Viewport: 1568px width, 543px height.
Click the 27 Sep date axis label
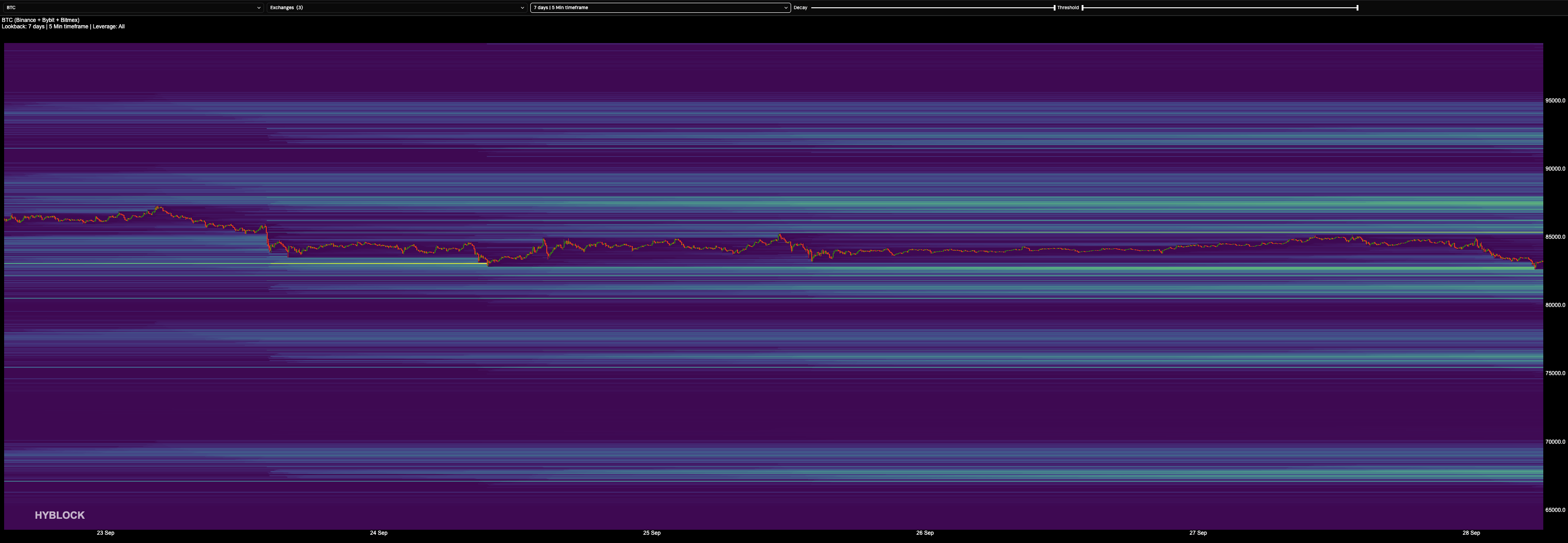(x=1198, y=533)
